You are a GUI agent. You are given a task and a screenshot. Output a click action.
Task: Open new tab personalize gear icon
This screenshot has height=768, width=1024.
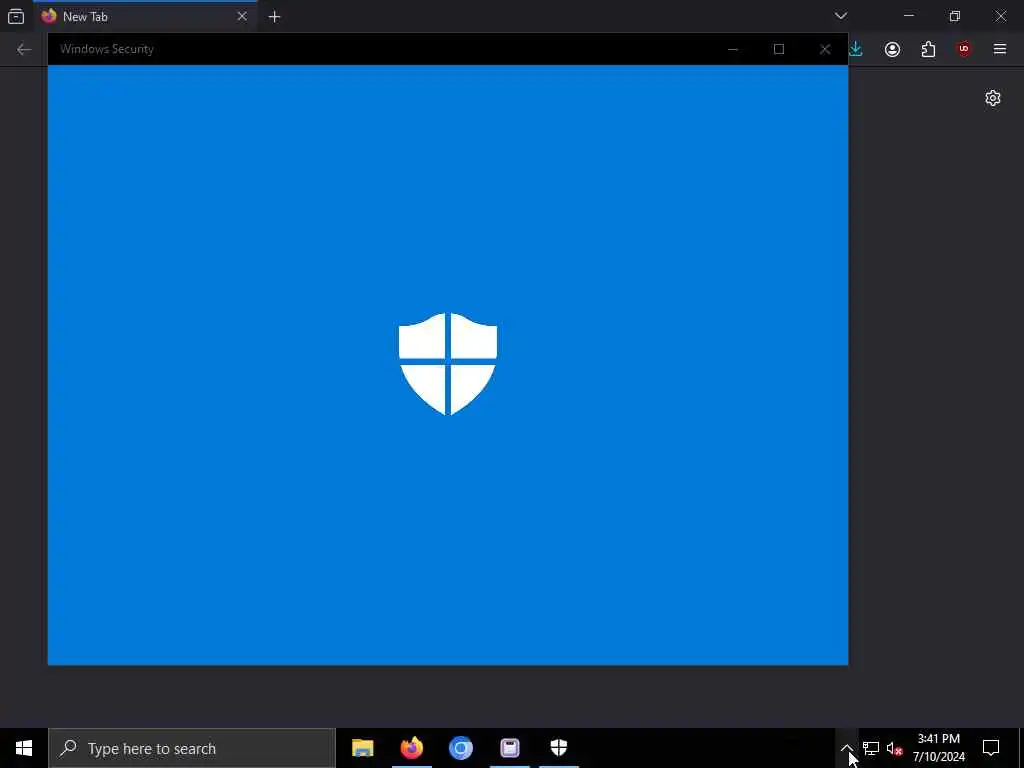993,98
